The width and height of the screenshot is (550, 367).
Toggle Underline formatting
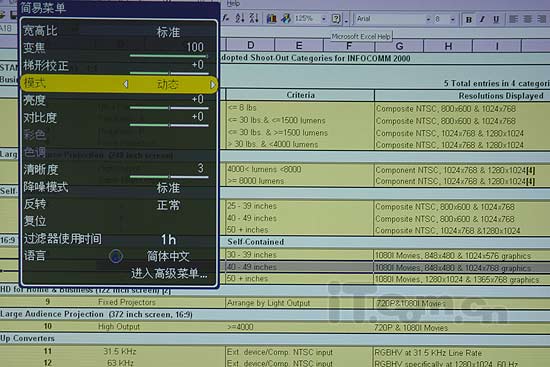click(x=496, y=20)
